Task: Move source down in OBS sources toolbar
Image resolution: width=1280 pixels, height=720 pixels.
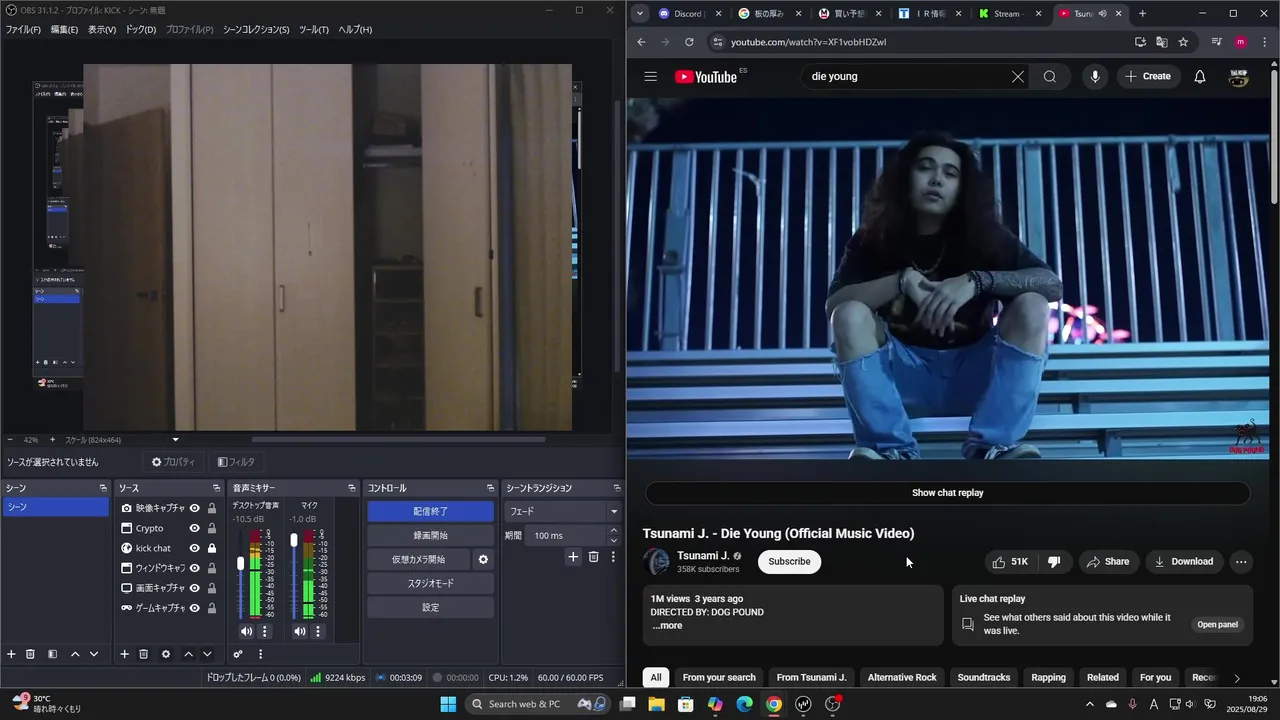Action: click(207, 654)
